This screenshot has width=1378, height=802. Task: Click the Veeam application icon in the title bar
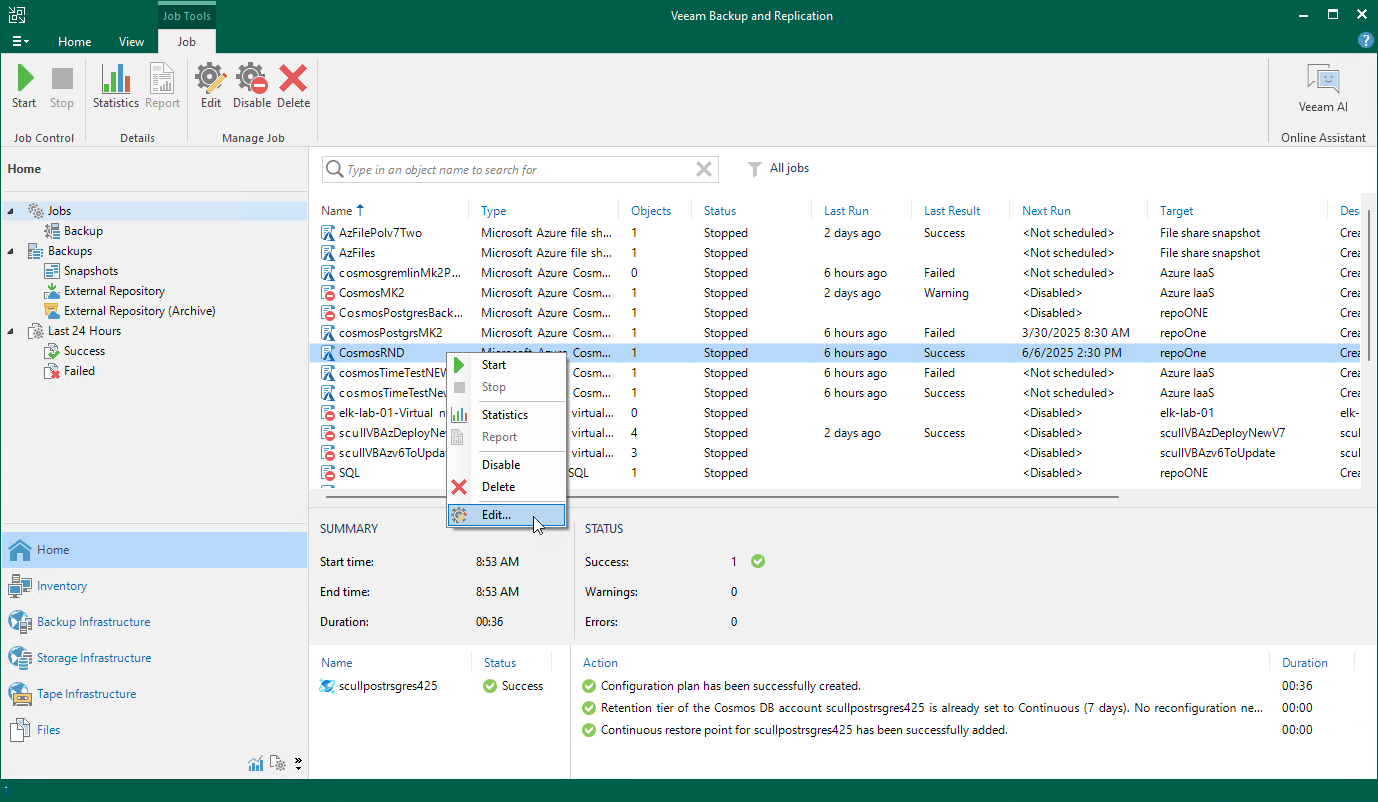click(x=17, y=15)
